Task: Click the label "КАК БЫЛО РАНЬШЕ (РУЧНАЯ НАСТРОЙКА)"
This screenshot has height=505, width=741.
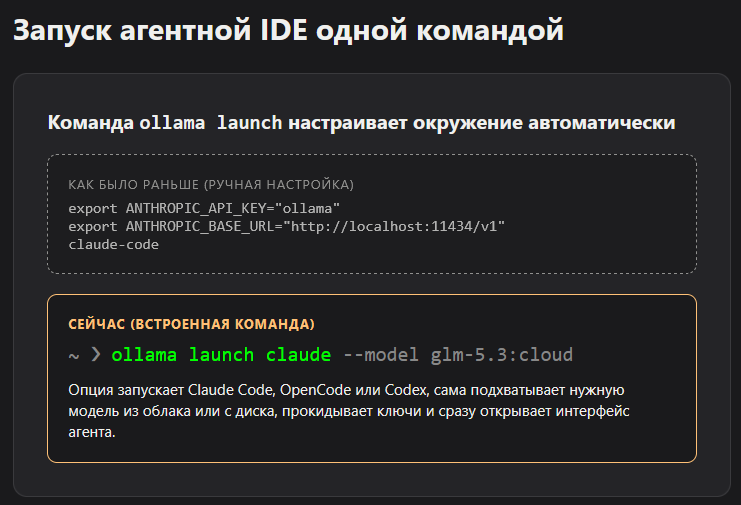Action: pos(211,185)
